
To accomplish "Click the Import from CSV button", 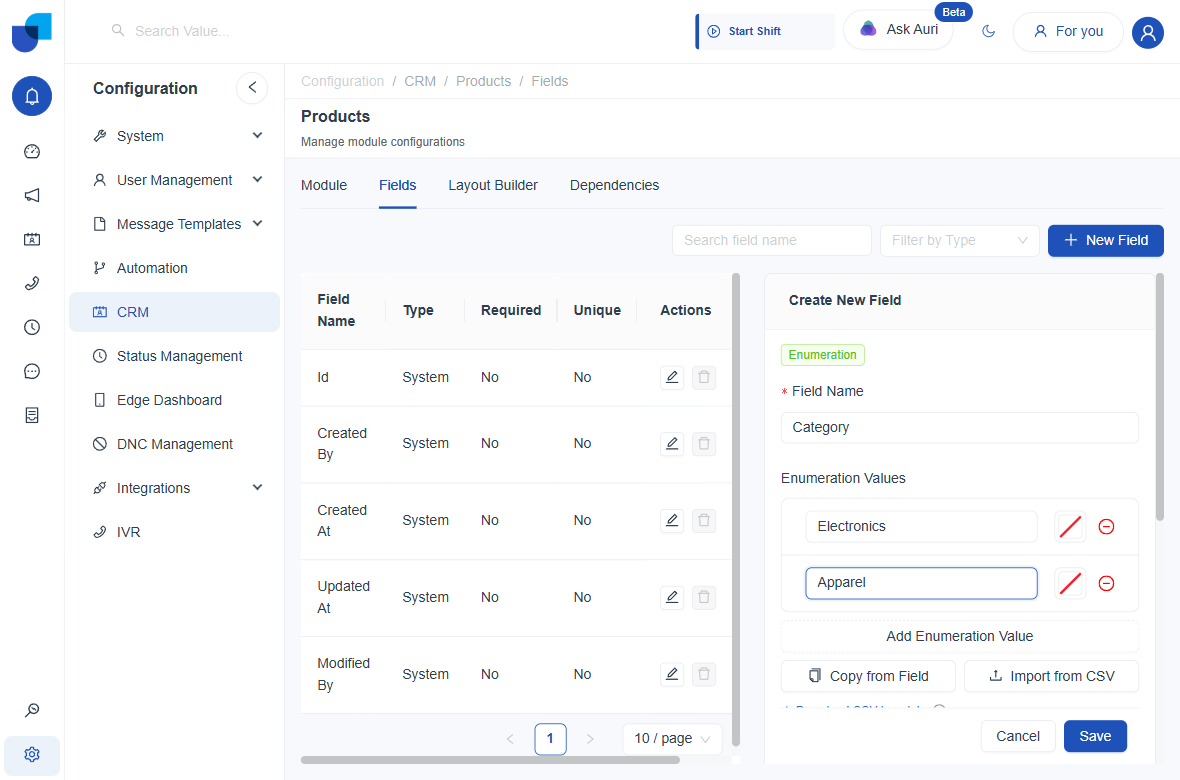I will tap(1051, 676).
